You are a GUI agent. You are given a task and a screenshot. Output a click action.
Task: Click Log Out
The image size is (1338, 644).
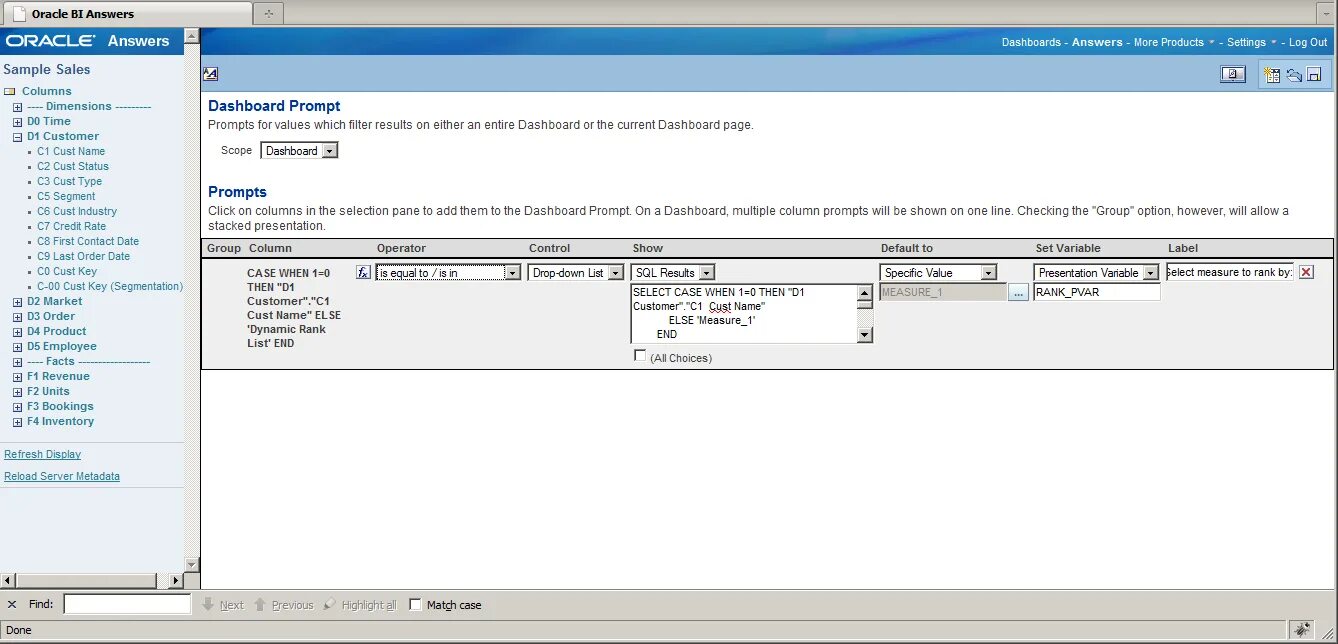tap(1308, 42)
